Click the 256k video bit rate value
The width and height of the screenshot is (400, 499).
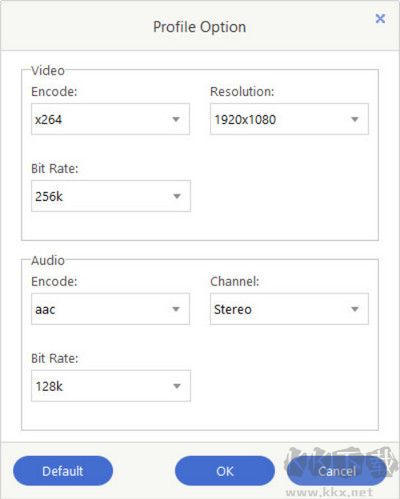click(x=49, y=196)
